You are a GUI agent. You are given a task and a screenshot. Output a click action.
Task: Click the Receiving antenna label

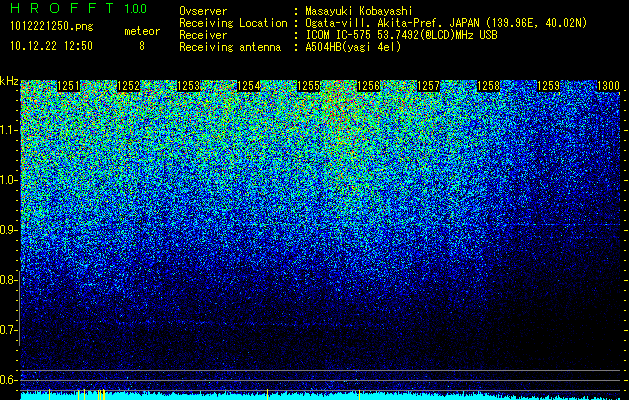pos(230,47)
